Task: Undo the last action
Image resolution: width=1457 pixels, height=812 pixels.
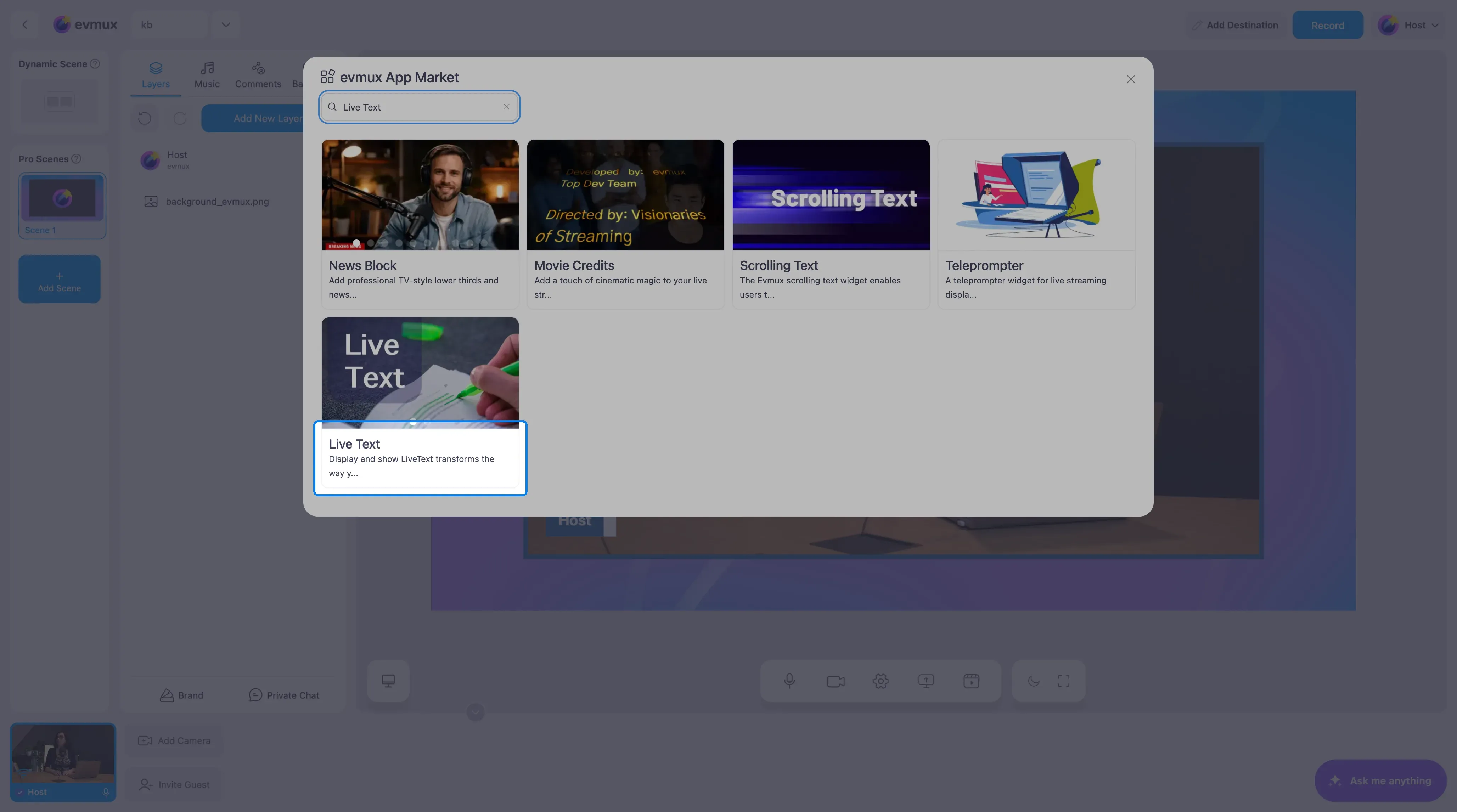Action: click(144, 118)
